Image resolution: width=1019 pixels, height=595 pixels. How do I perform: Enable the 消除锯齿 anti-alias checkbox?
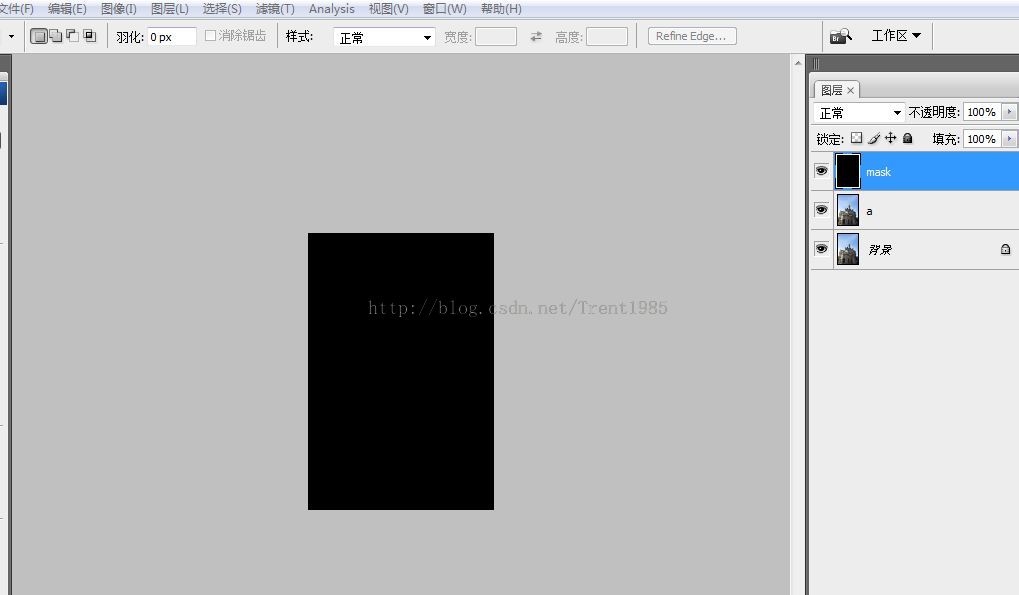pyautogui.click(x=210, y=36)
